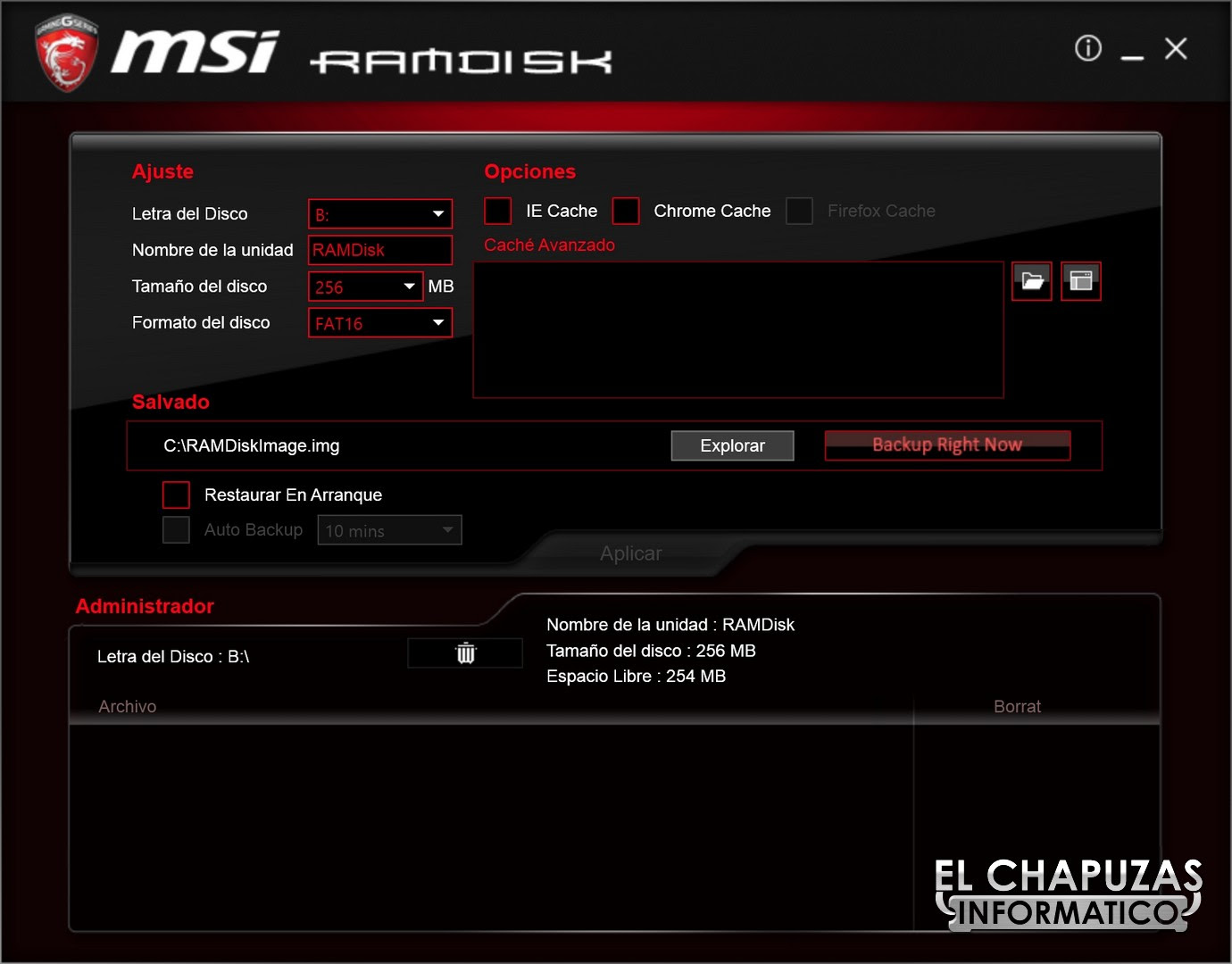Click the Aplicar button

(630, 553)
